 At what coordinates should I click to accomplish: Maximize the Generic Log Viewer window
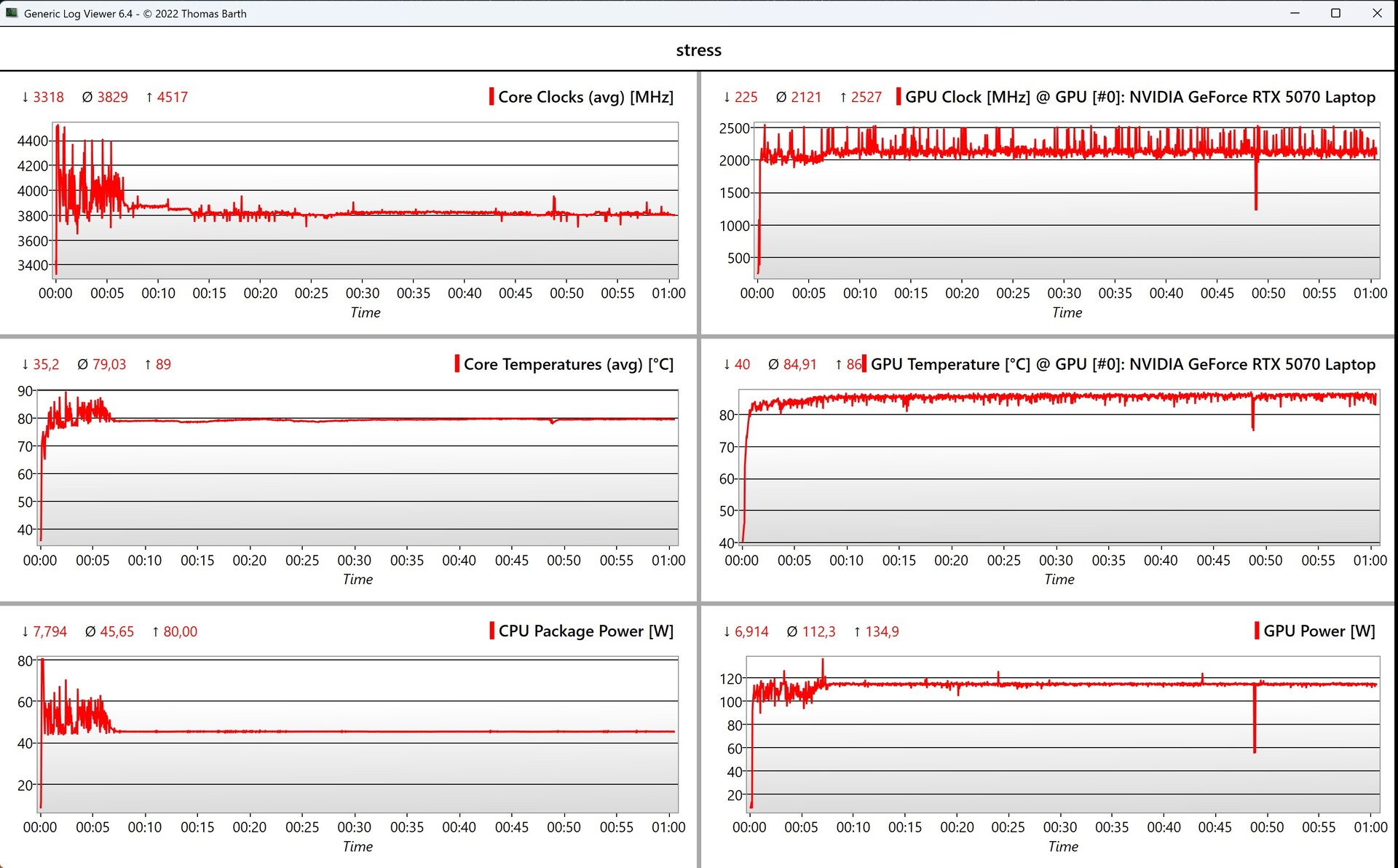(1335, 13)
